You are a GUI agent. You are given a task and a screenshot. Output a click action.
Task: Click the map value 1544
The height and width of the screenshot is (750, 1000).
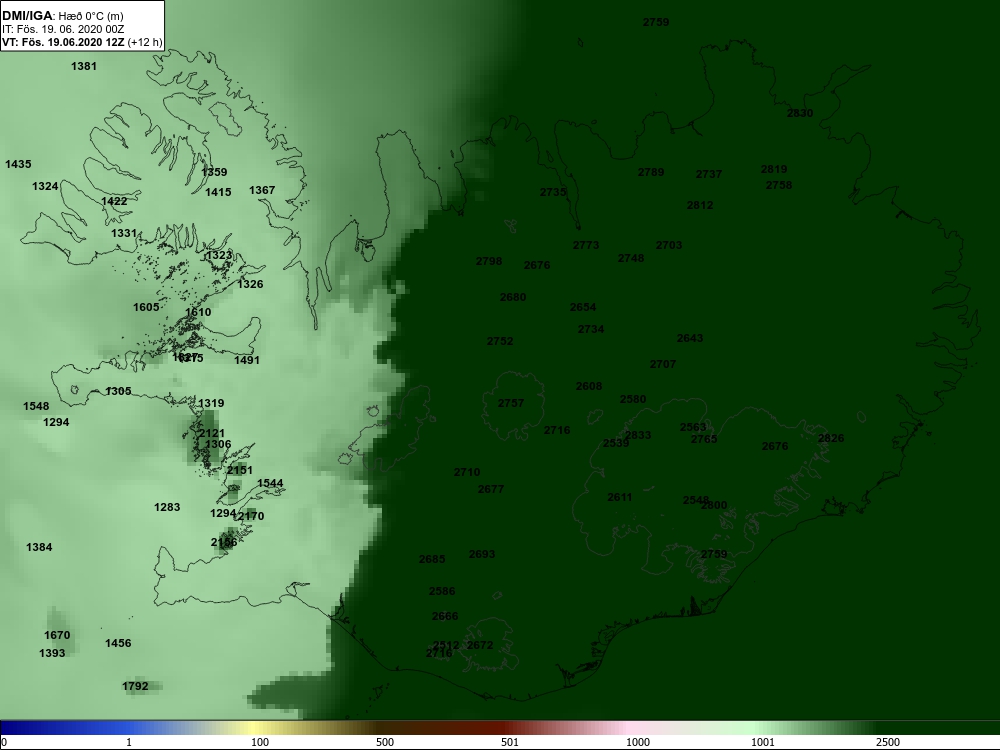[270, 483]
